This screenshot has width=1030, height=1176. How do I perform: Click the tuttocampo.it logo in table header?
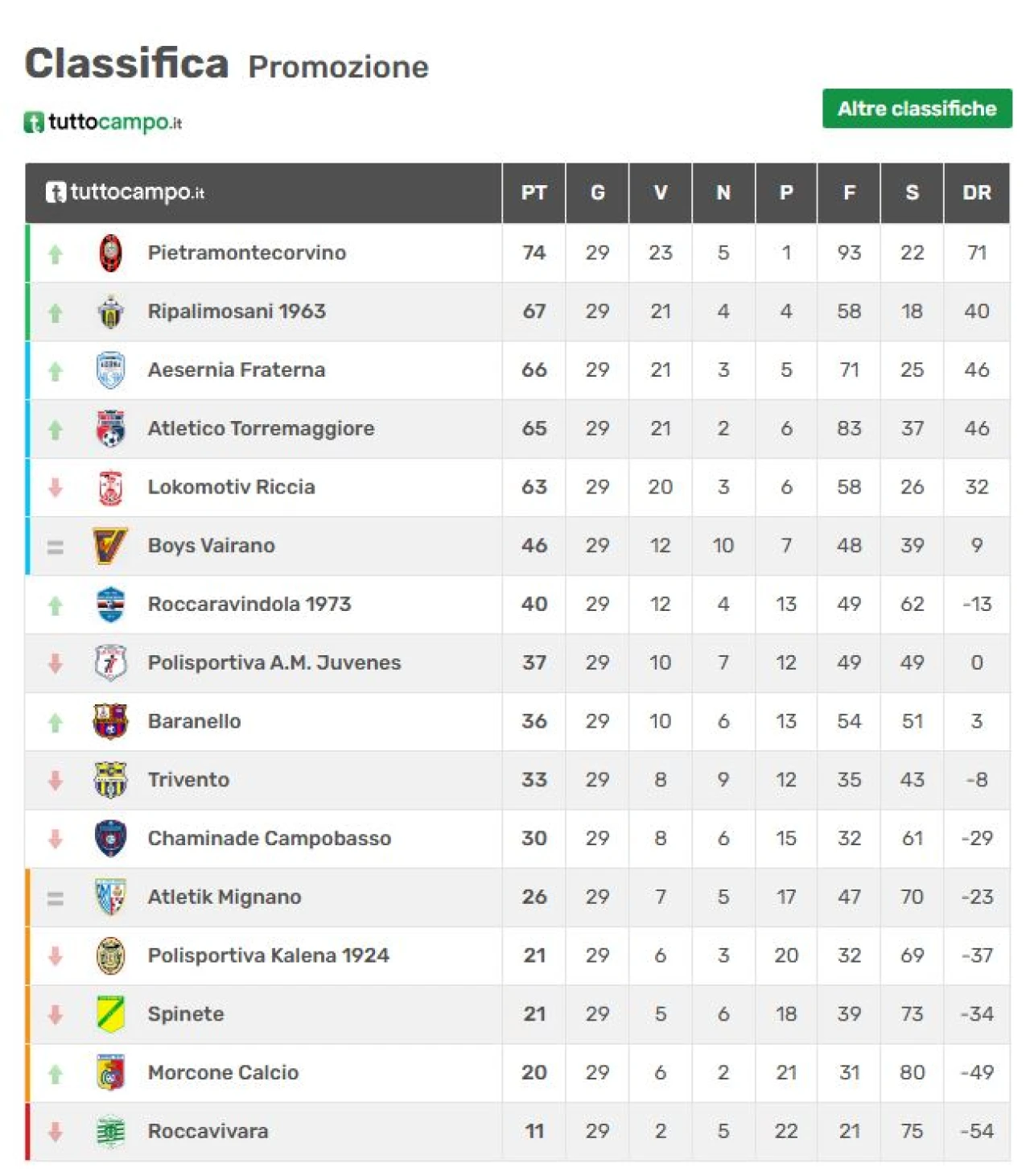click(x=126, y=192)
